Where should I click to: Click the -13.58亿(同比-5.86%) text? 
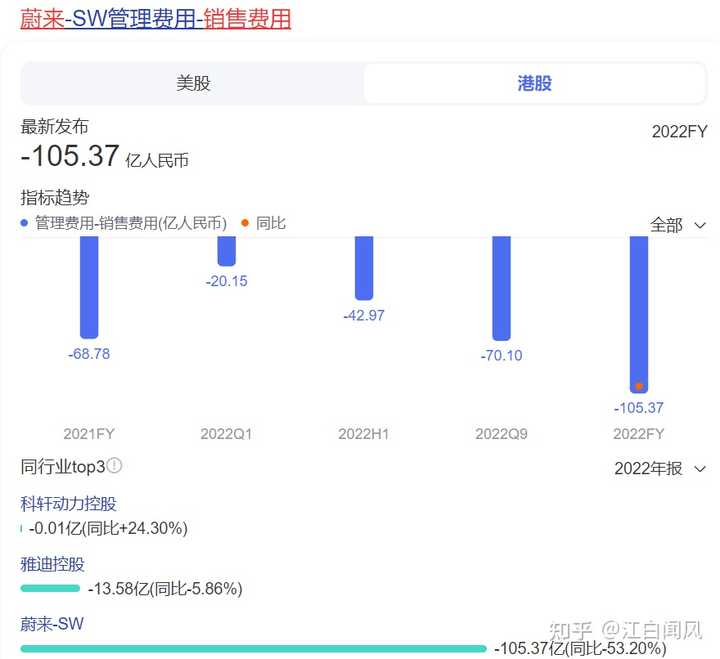pyautogui.click(x=165, y=588)
